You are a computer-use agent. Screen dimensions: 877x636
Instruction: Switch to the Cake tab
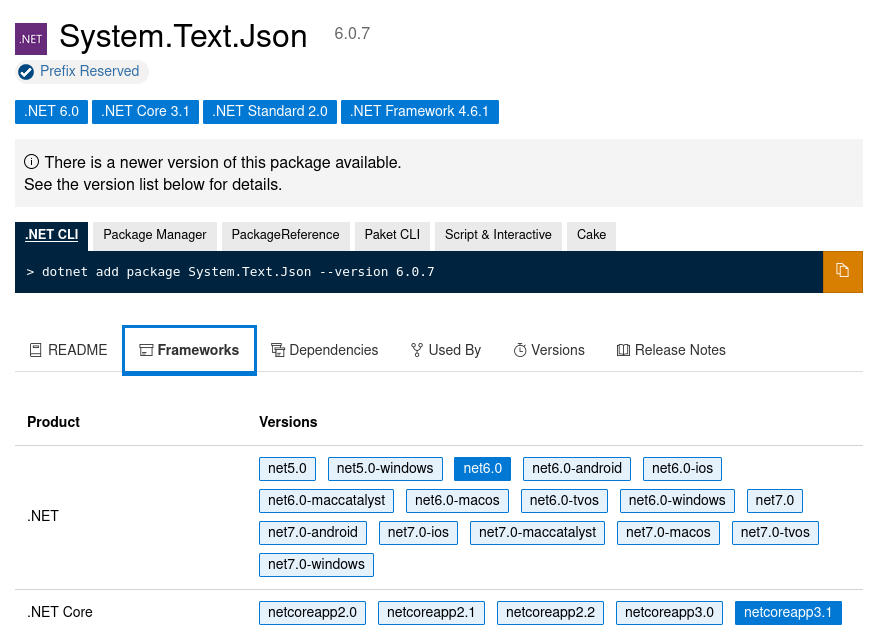click(x=592, y=235)
